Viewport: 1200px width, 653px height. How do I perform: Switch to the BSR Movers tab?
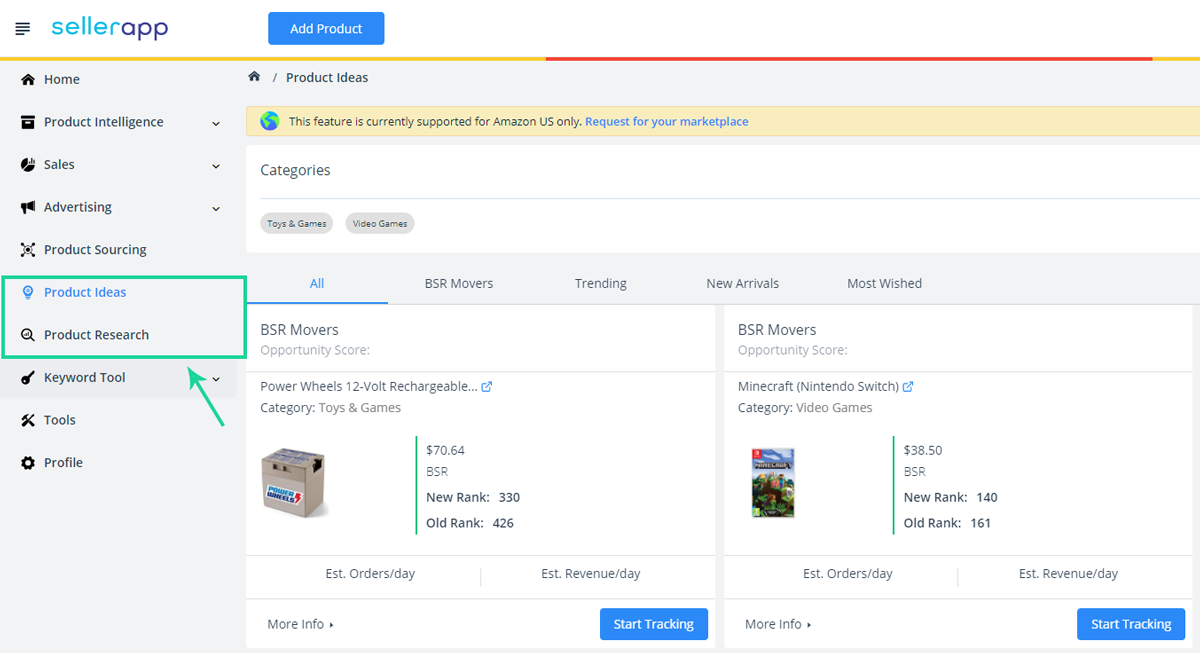pos(459,284)
